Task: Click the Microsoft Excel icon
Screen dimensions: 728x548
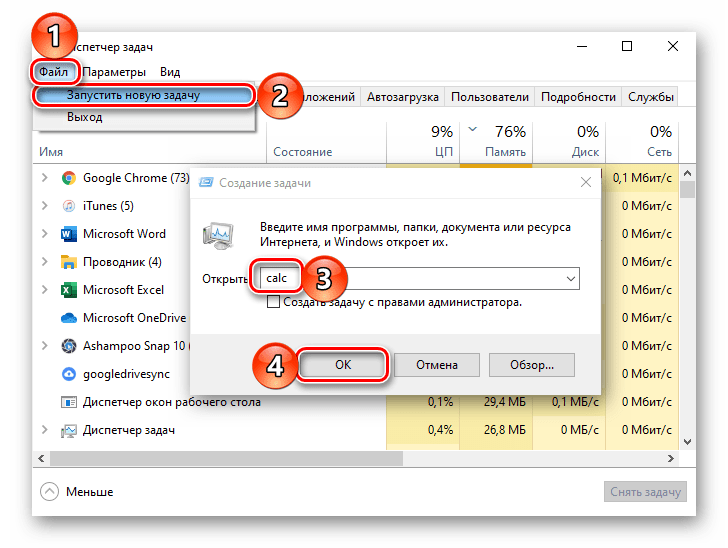Action: pos(69,290)
